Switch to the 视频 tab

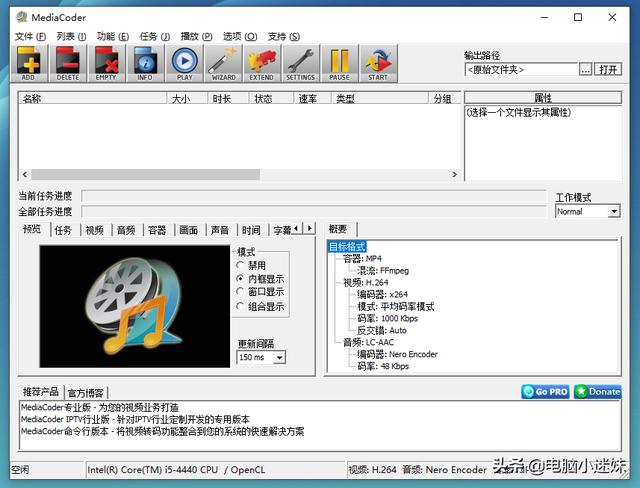tap(95, 230)
